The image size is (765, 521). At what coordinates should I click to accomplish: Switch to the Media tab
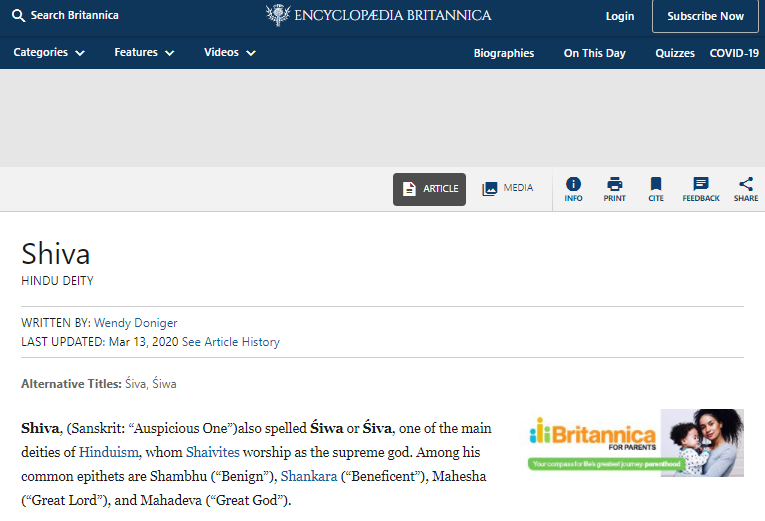click(x=507, y=188)
